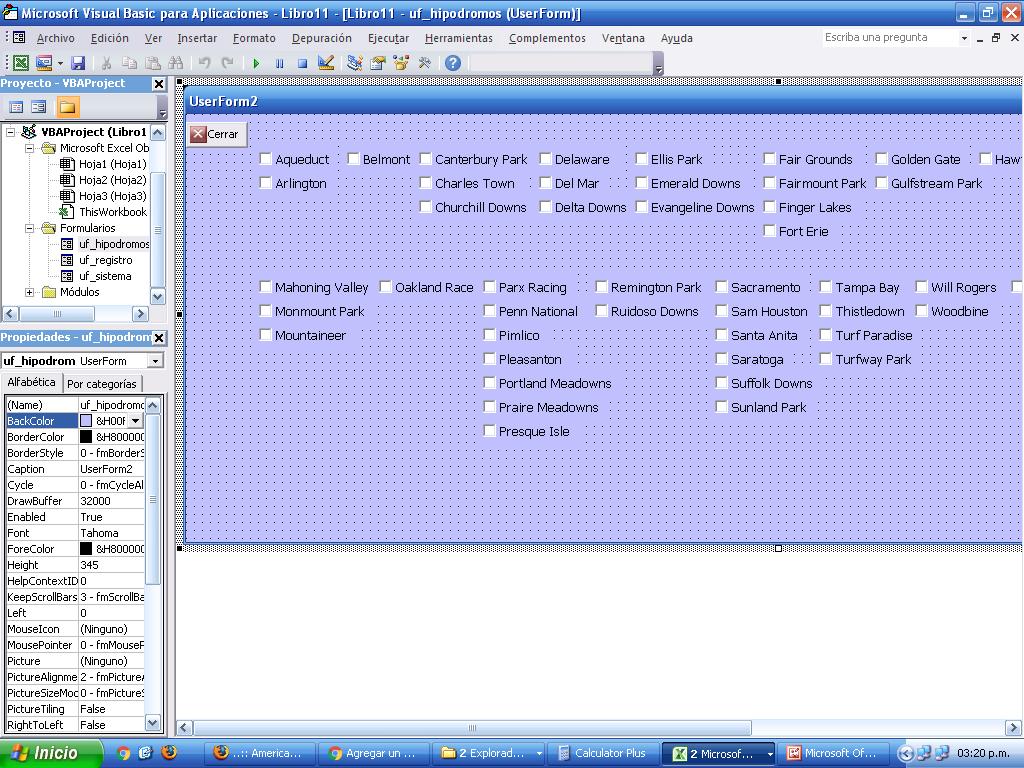
Task: Open the Escriba una pregunta dropdown arrow
Action: coord(964,38)
